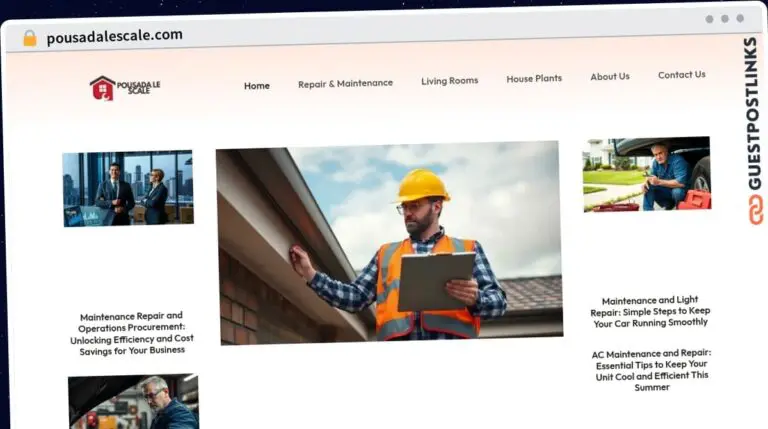Open the Operations Procurement article headline
The height and width of the screenshot is (429, 768).
click(x=132, y=333)
